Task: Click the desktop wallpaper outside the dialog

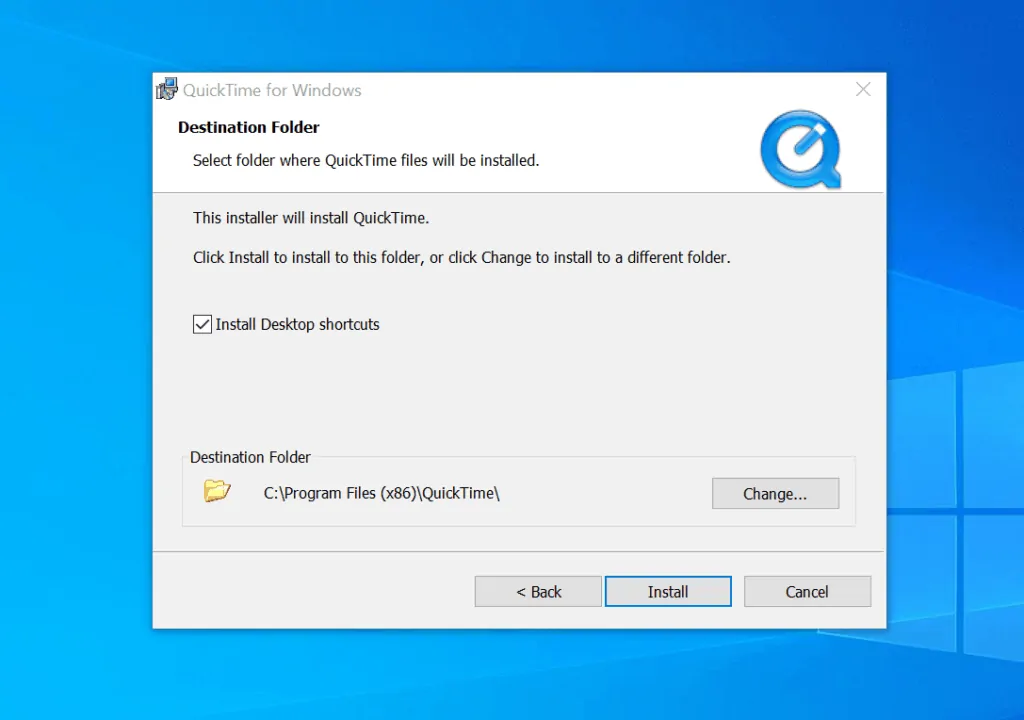Action: click(70, 400)
